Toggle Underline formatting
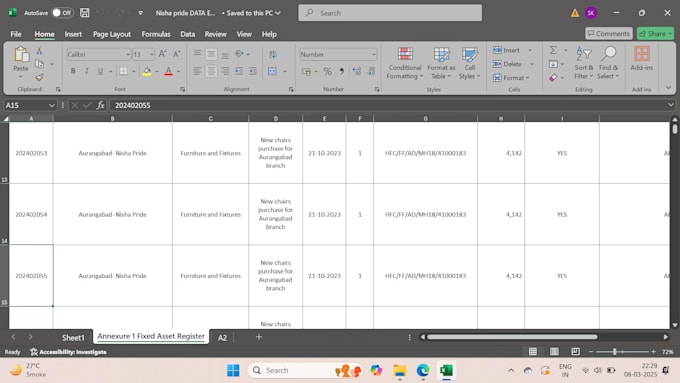 (x=100, y=71)
